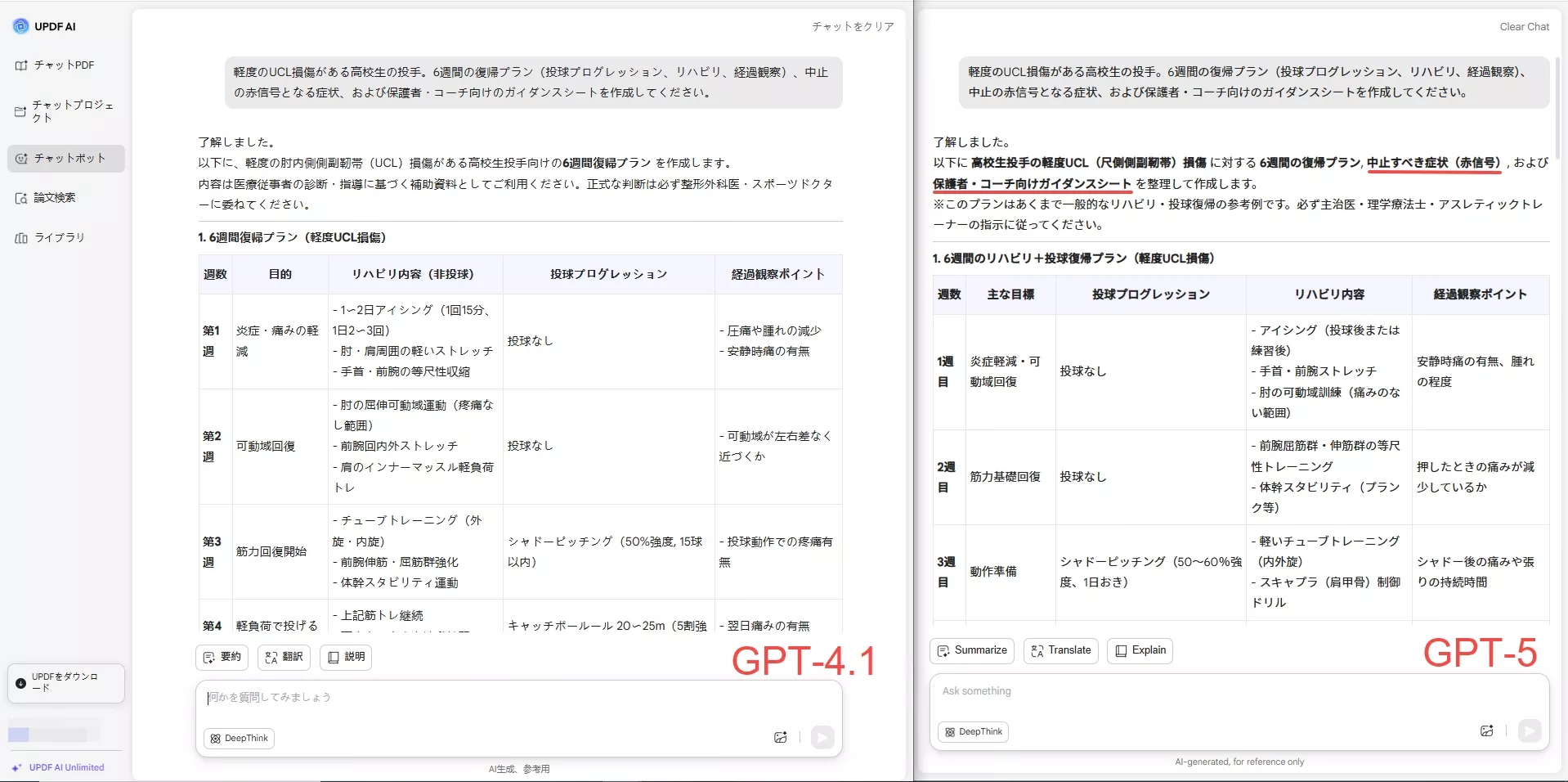Attach an image in the GPT-5 panel

[1488, 730]
